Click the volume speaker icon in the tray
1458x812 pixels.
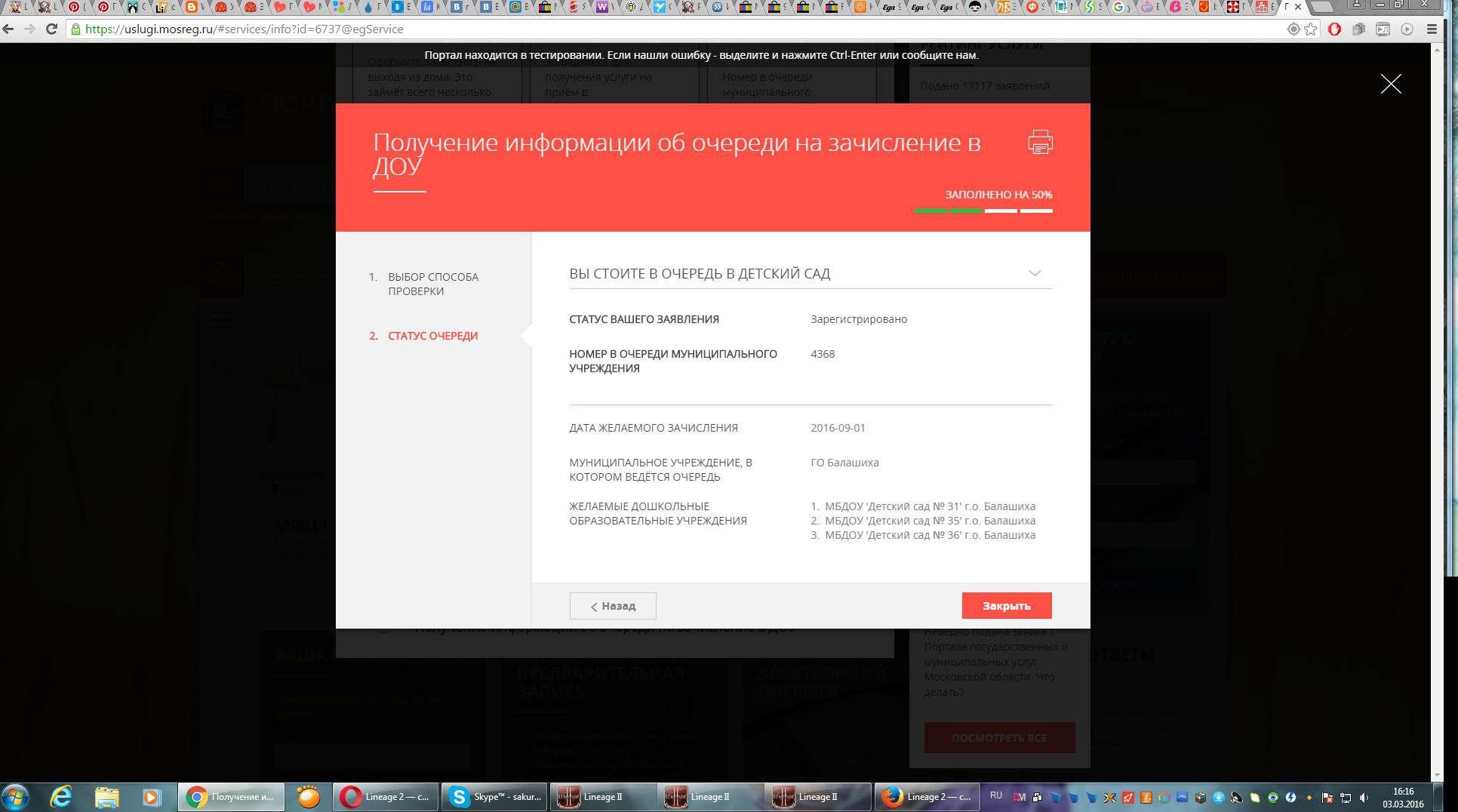1364,798
